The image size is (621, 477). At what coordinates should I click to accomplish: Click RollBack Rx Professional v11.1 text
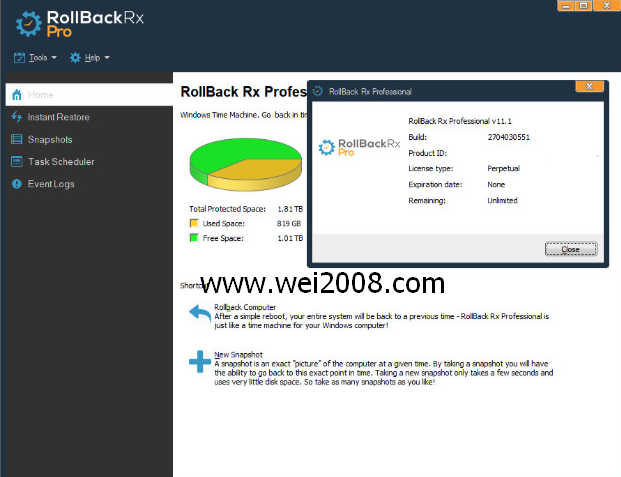click(460, 121)
